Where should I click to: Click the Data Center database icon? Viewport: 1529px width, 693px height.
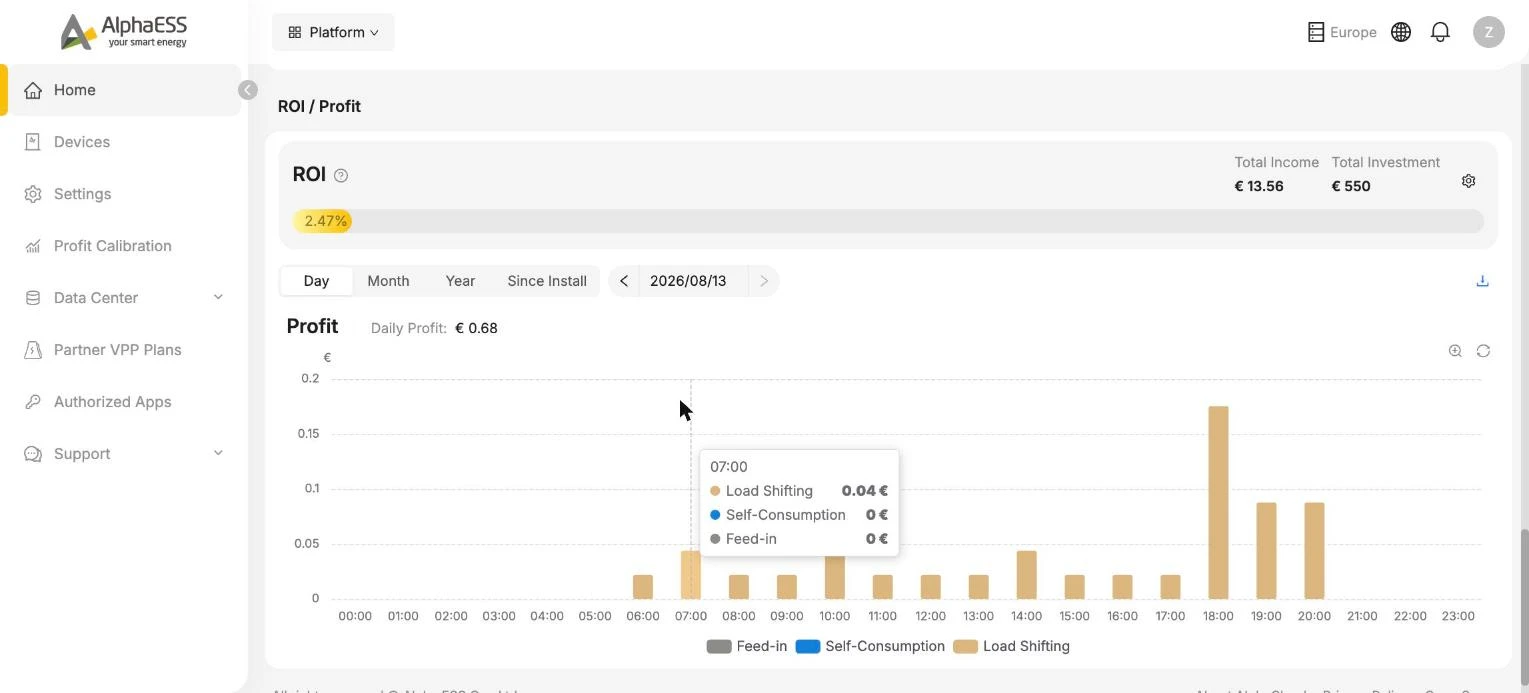pyautogui.click(x=33, y=298)
